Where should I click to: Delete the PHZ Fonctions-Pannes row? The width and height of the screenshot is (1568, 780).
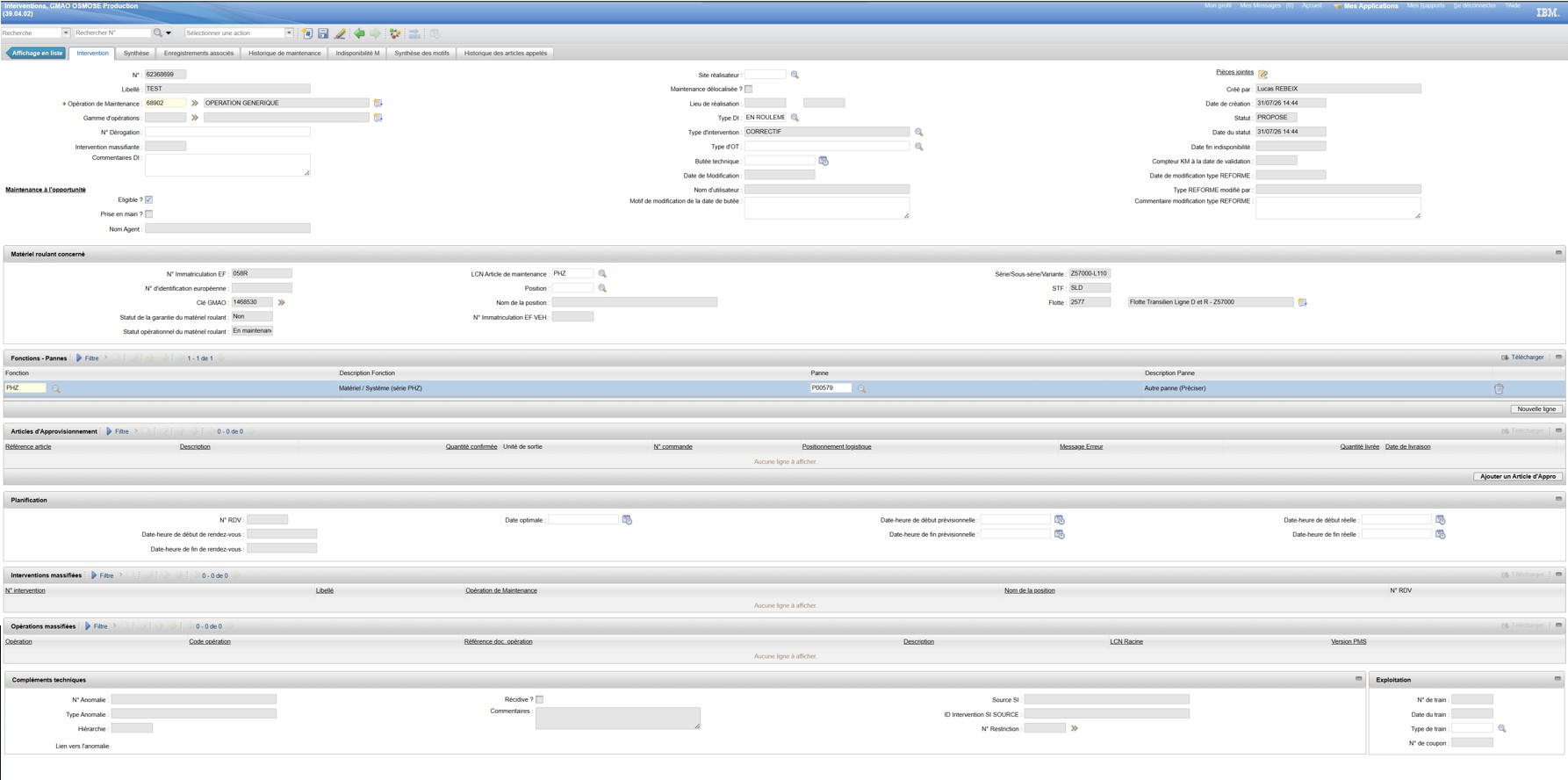tap(1499, 388)
